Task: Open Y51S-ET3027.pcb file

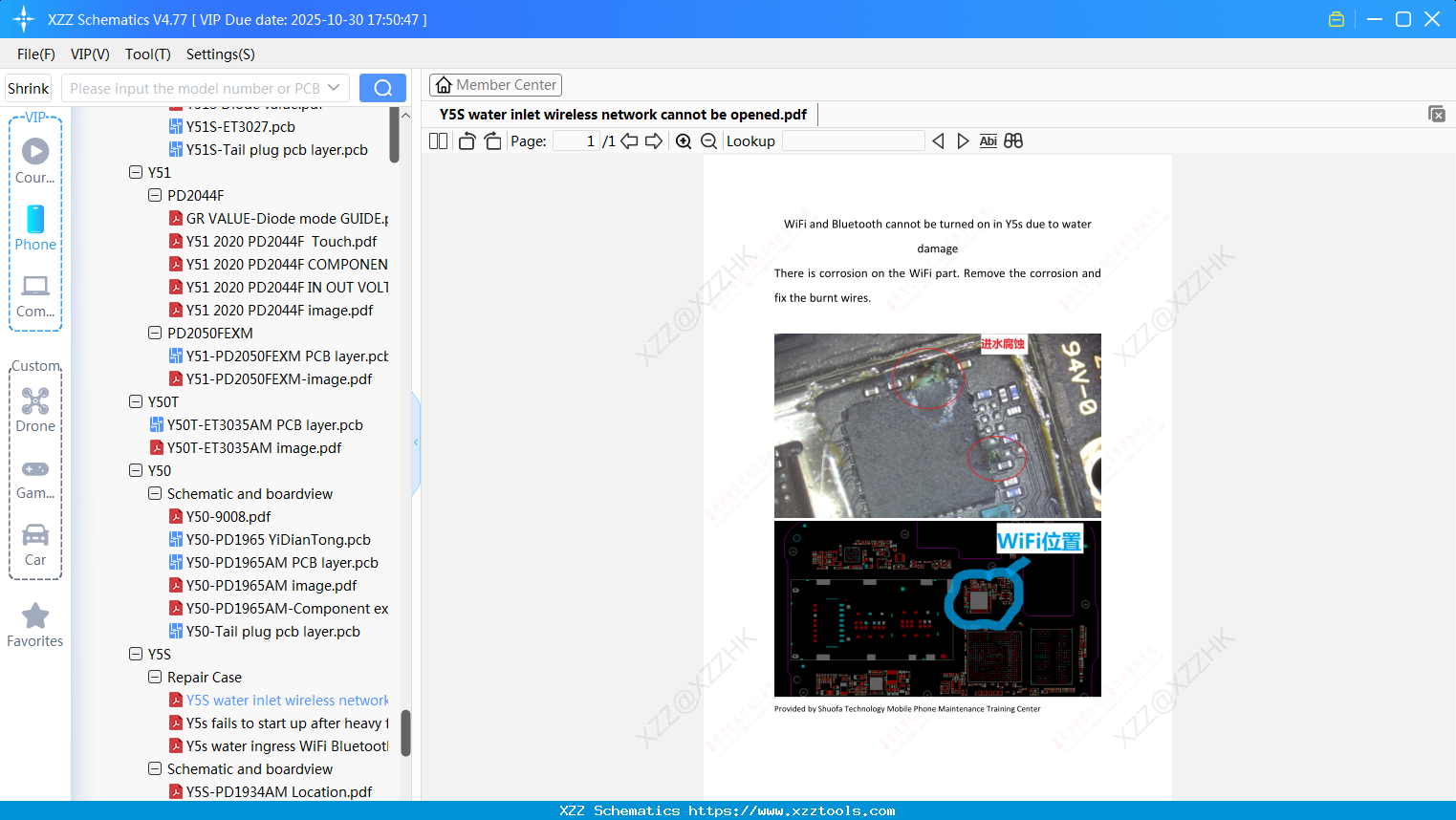Action: click(x=241, y=126)
